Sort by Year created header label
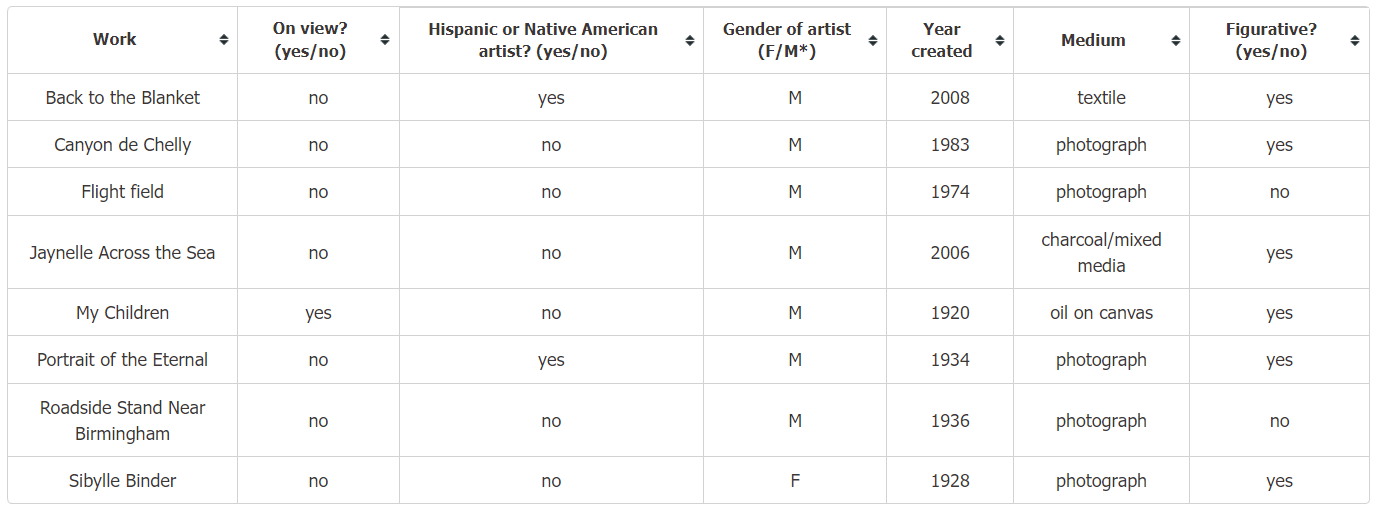 click(942, 40)
